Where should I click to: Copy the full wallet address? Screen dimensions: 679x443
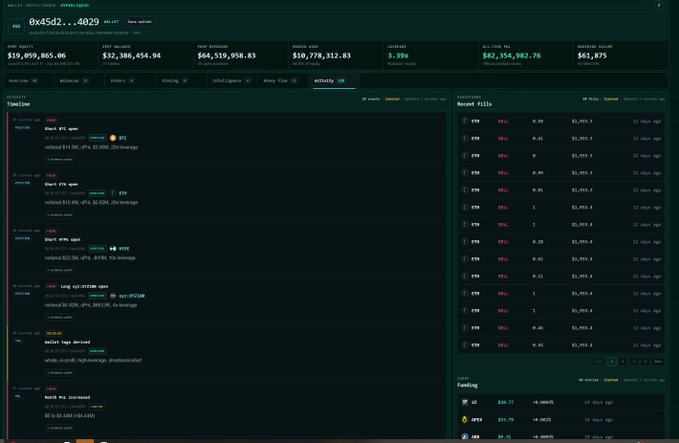pos(137,33)
